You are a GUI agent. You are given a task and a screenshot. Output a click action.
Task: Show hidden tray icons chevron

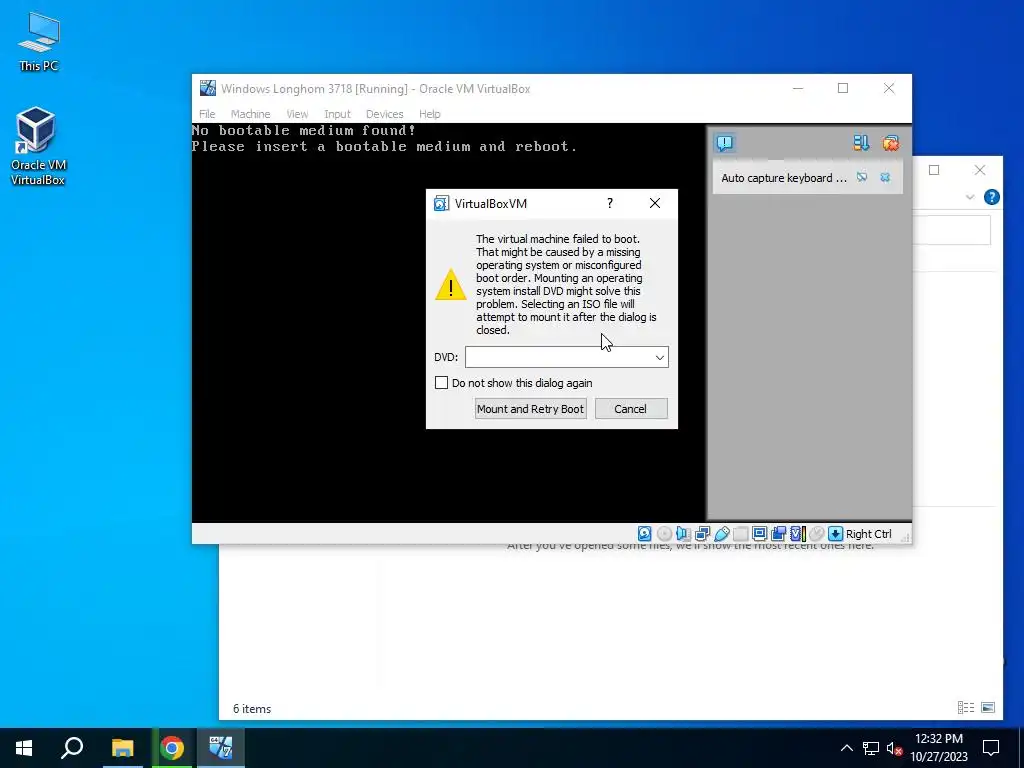[x=846, y=748]
